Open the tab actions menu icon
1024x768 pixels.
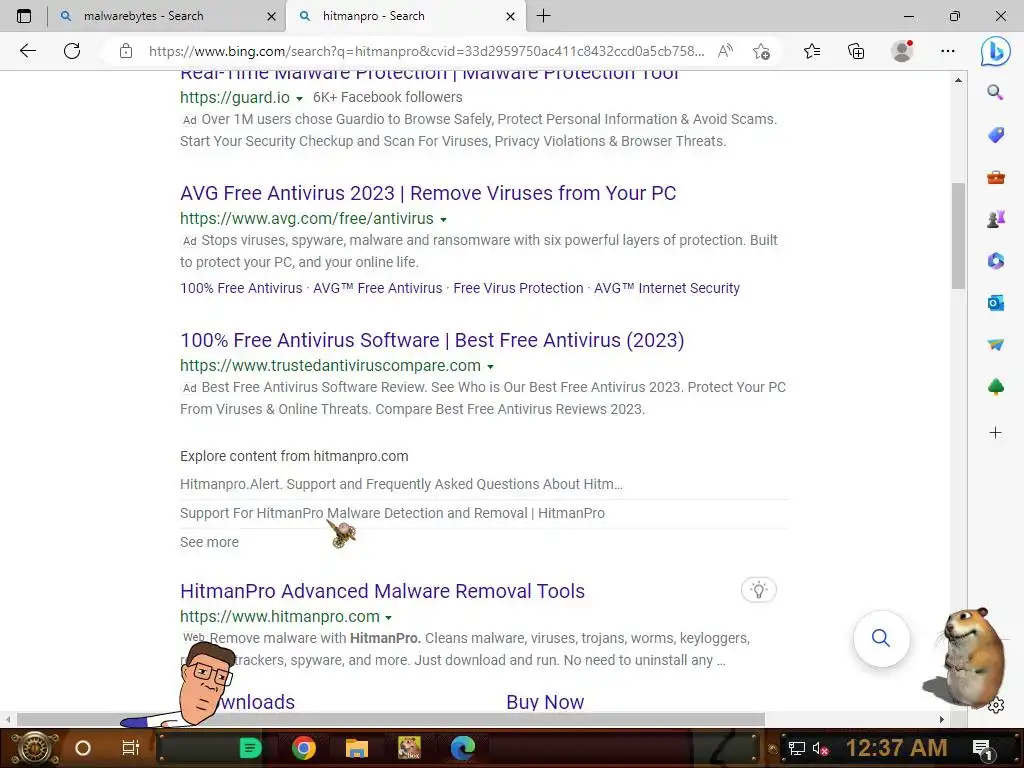(x=24, y=16)
